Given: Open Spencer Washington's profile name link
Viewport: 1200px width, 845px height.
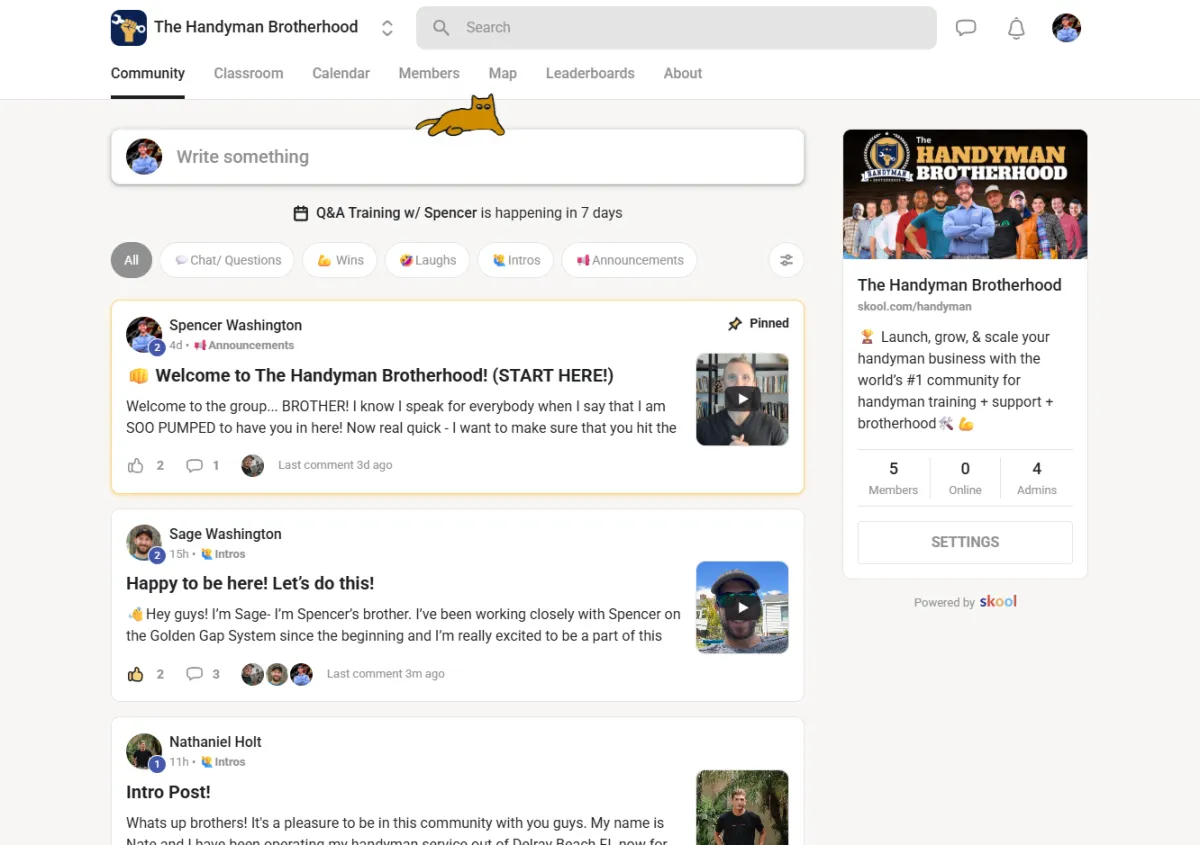Looking at the screenshot, I should tap(236, 325).
